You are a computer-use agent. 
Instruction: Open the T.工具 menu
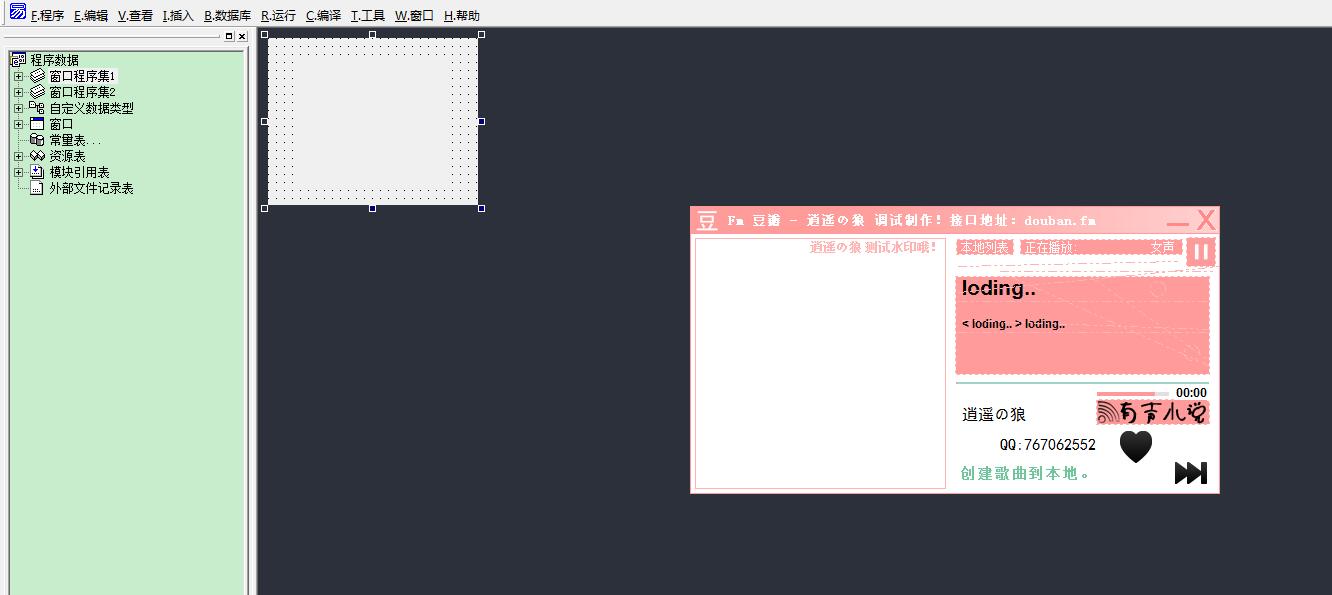tap(367, 16)
